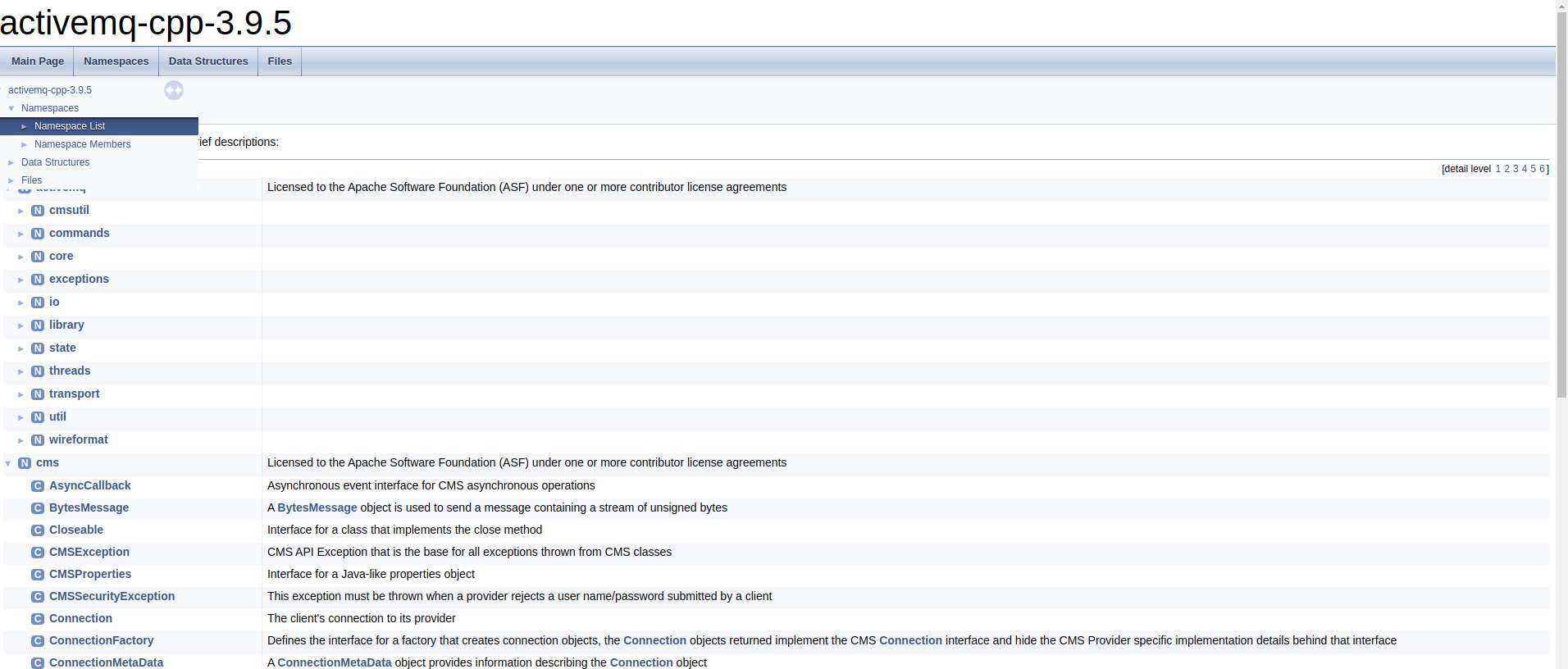Click the C icon beside Closeable

pyautogui.click(x=38, y=530)
